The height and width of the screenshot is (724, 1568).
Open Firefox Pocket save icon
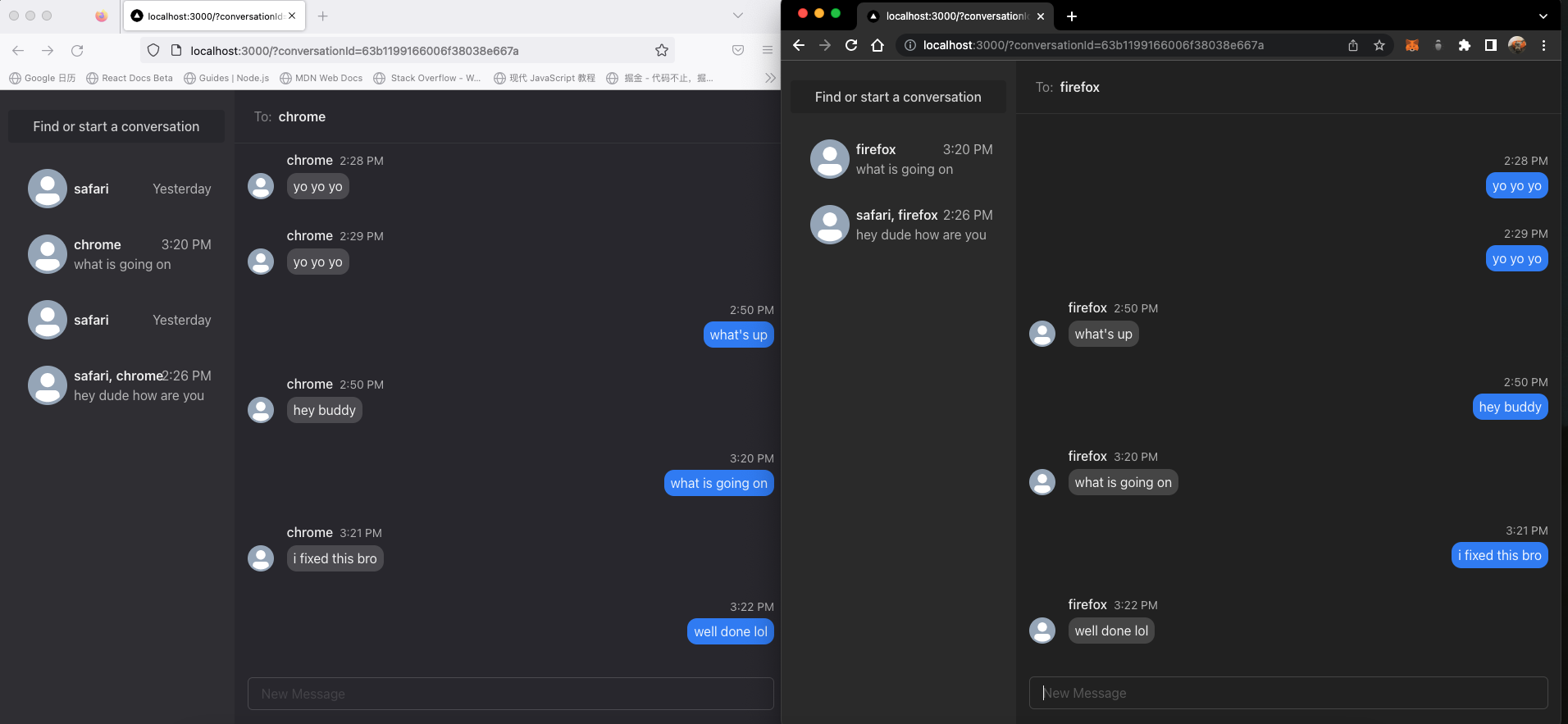[x=738, y=51]
